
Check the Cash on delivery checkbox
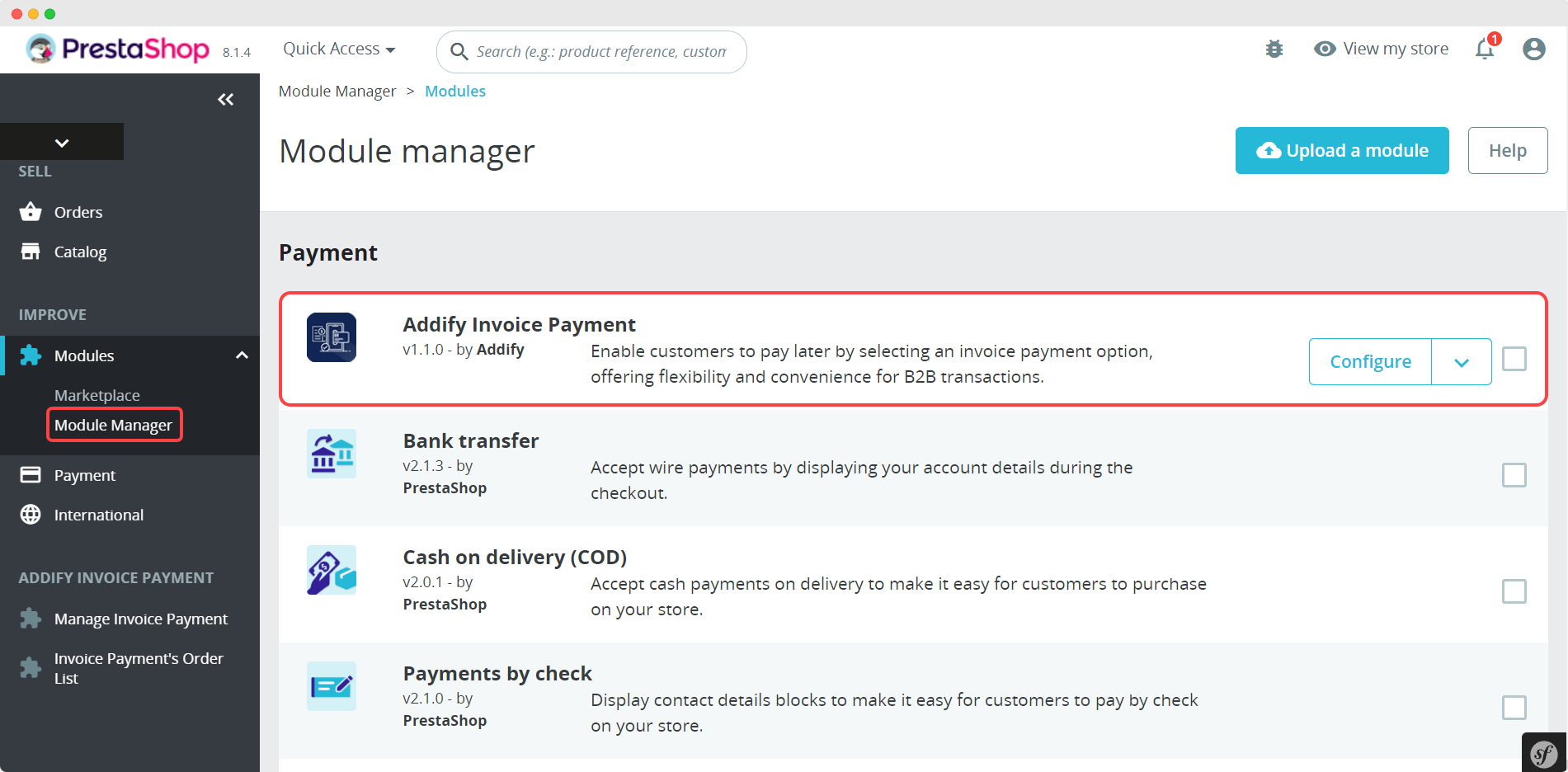1514,592
